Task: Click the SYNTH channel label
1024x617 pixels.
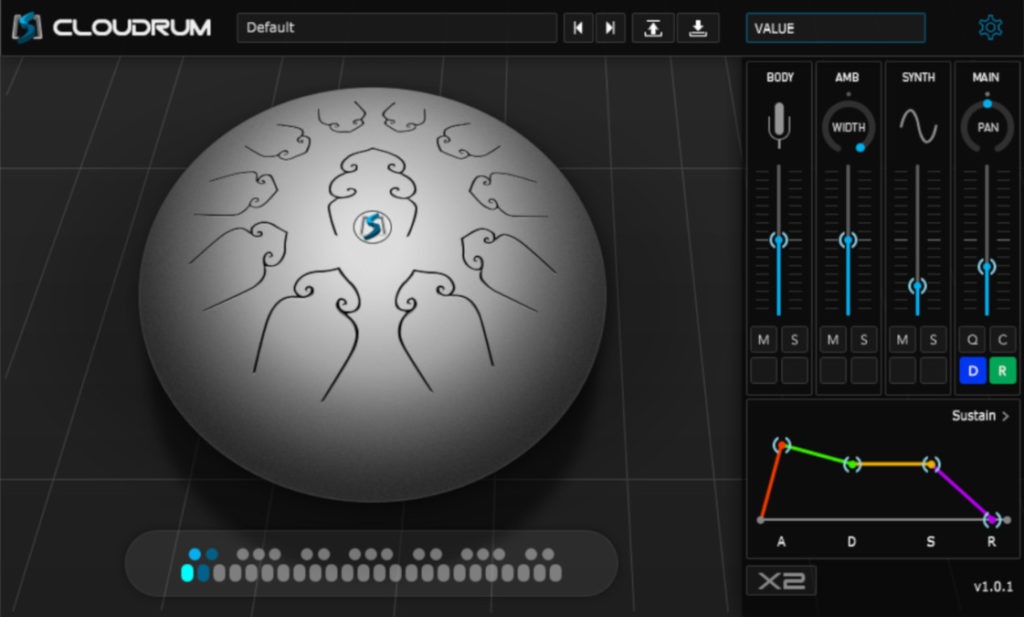Action: 918,78
